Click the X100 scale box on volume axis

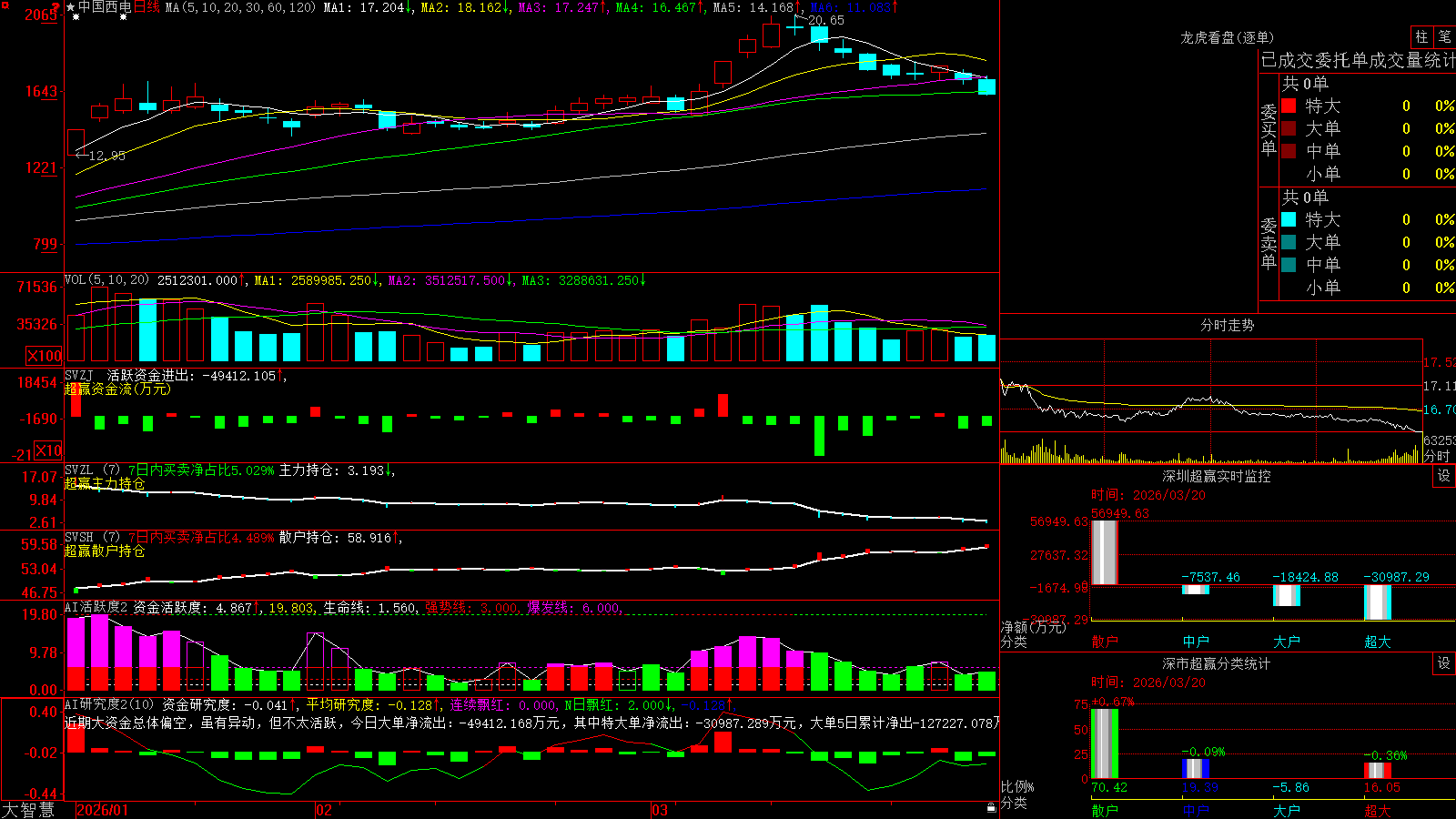pos(45,356)
